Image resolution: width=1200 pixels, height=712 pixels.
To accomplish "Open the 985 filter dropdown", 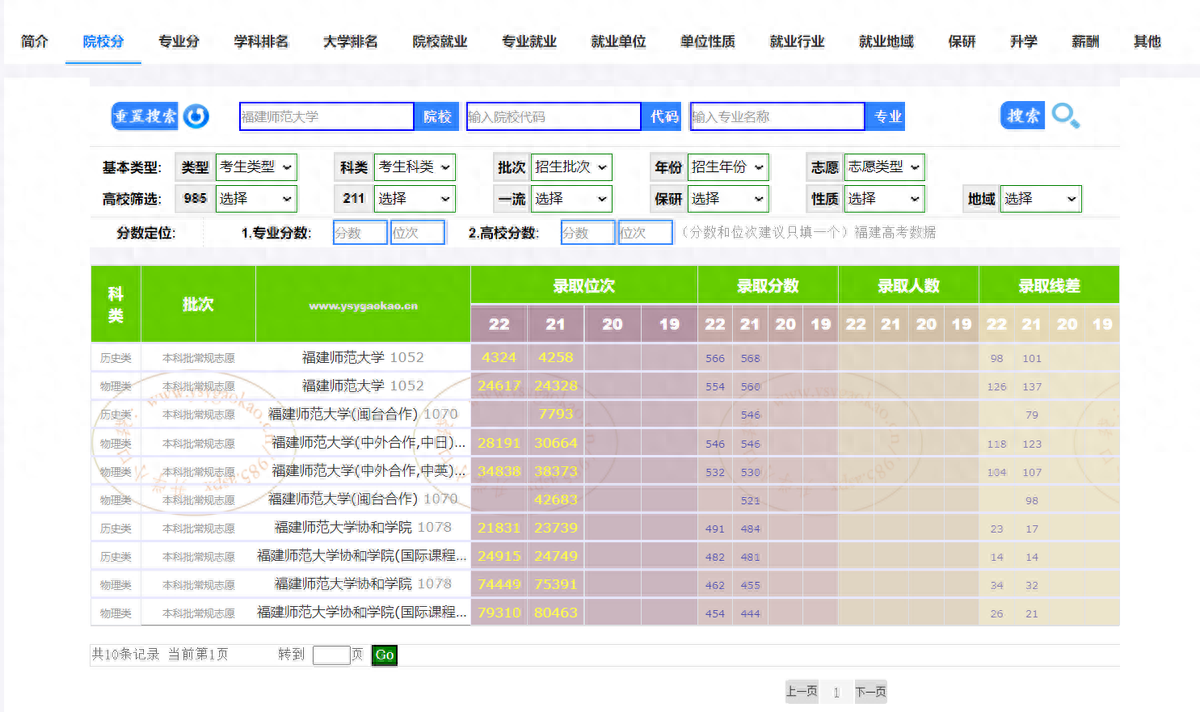I will [x=257, y=199].
